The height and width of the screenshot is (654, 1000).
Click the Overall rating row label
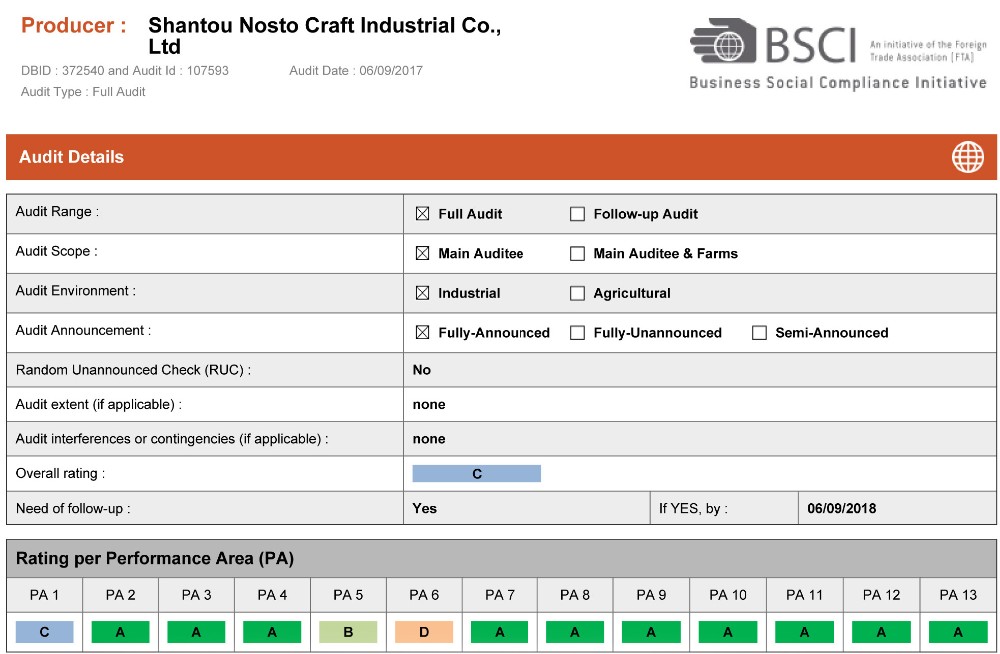[61, 473]
